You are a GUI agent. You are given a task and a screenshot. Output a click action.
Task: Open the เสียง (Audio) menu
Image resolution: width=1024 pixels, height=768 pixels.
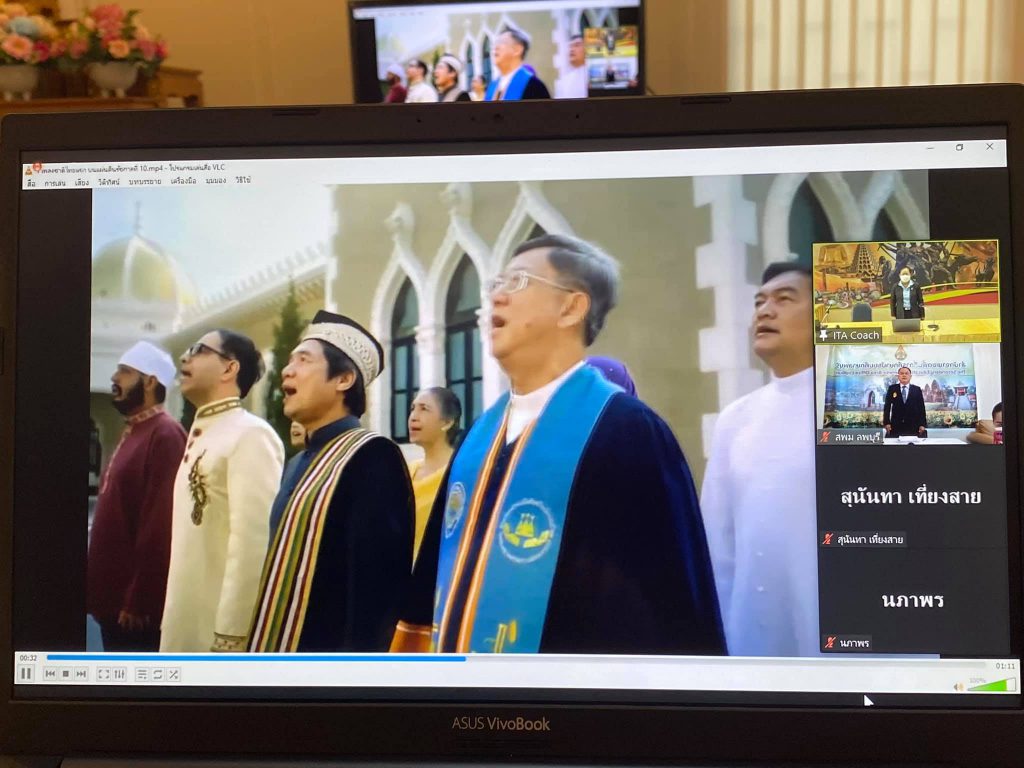[x=82, y=182]
